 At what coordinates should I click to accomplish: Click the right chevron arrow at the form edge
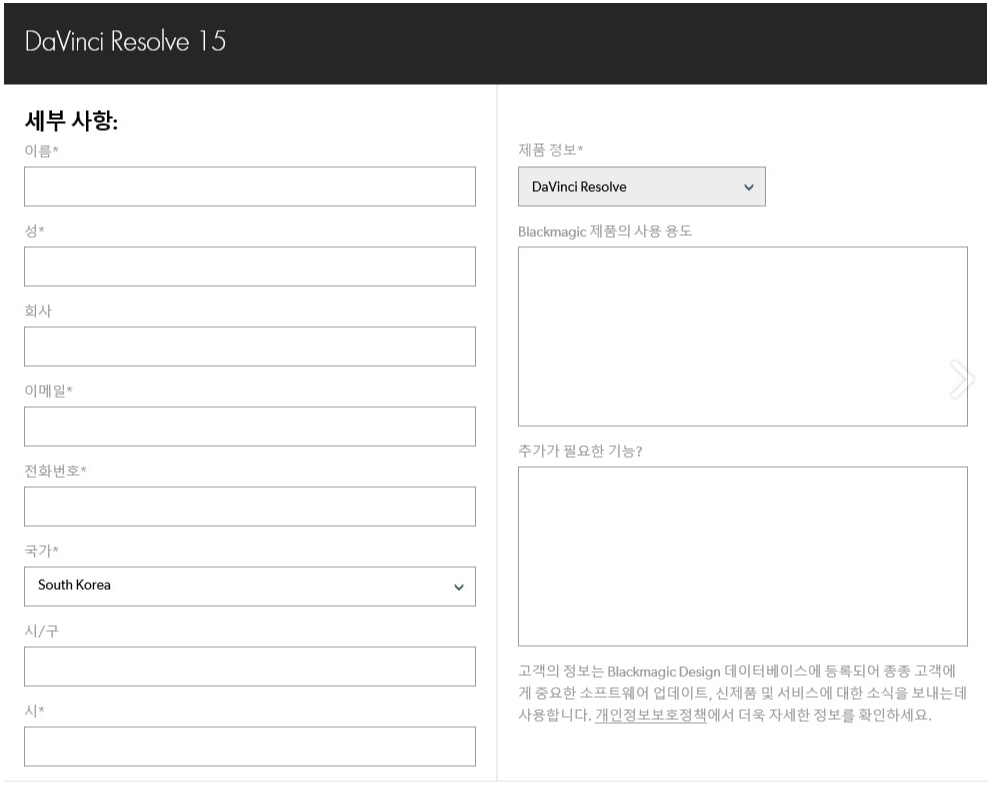(x=961, y=379)
